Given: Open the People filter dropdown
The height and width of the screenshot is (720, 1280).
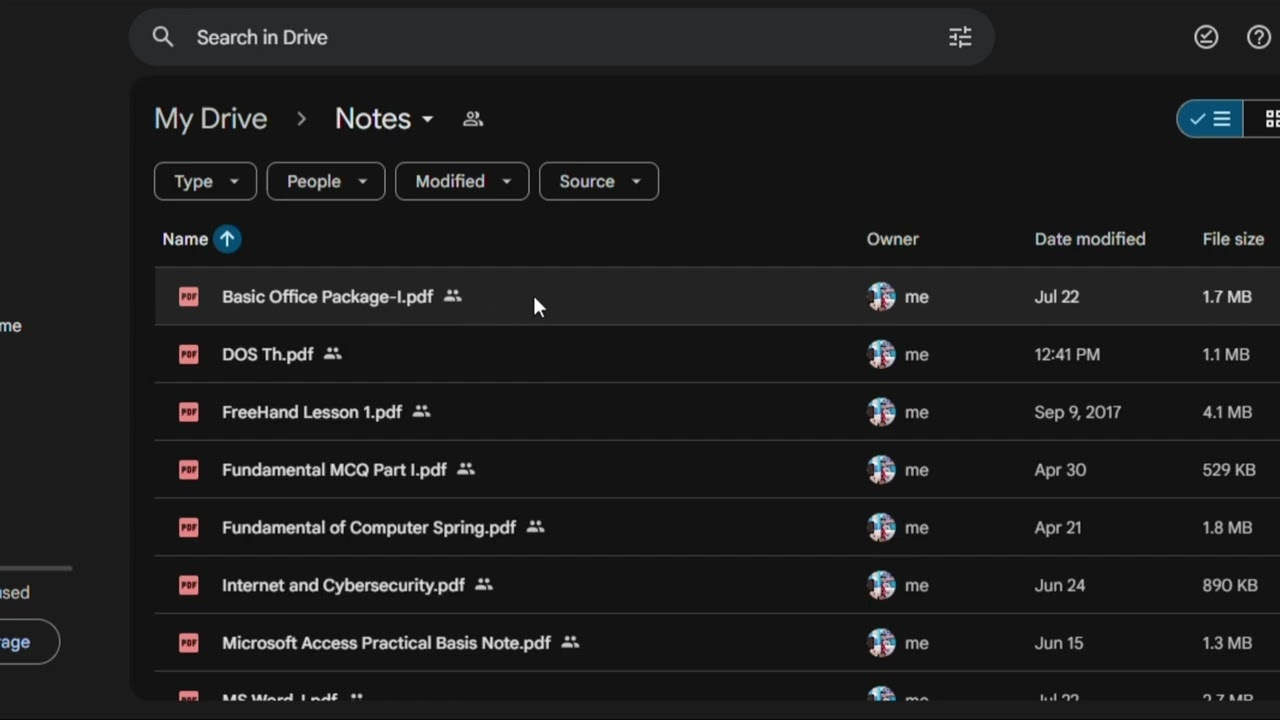Looking at the screenshot, I should tap(326, 181).
